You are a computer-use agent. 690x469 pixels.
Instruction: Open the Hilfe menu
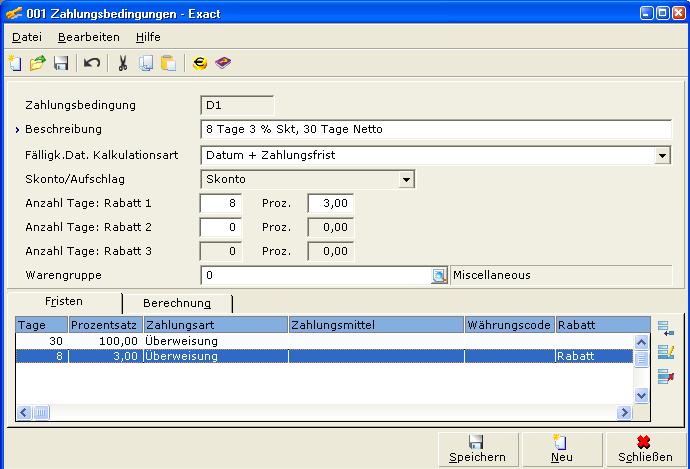[x=148, y=37]
